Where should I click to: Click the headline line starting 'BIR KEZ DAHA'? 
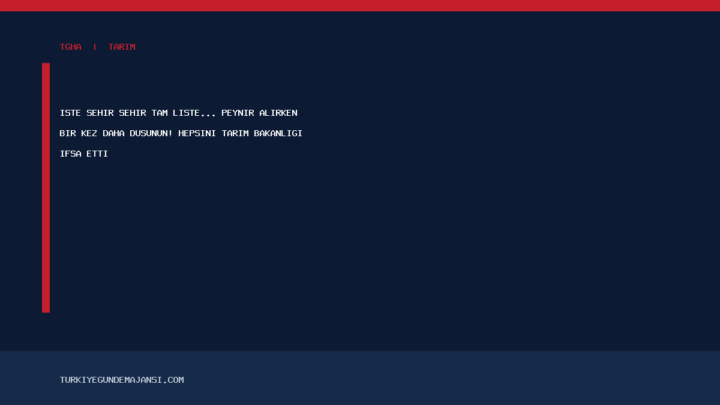(181, 133)
